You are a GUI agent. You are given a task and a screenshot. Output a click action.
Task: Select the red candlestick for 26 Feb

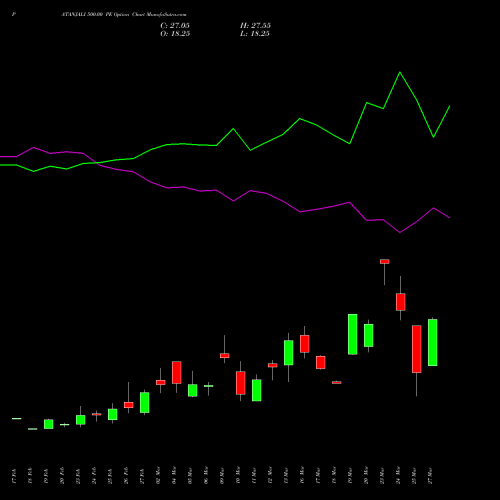click(129, 405)
